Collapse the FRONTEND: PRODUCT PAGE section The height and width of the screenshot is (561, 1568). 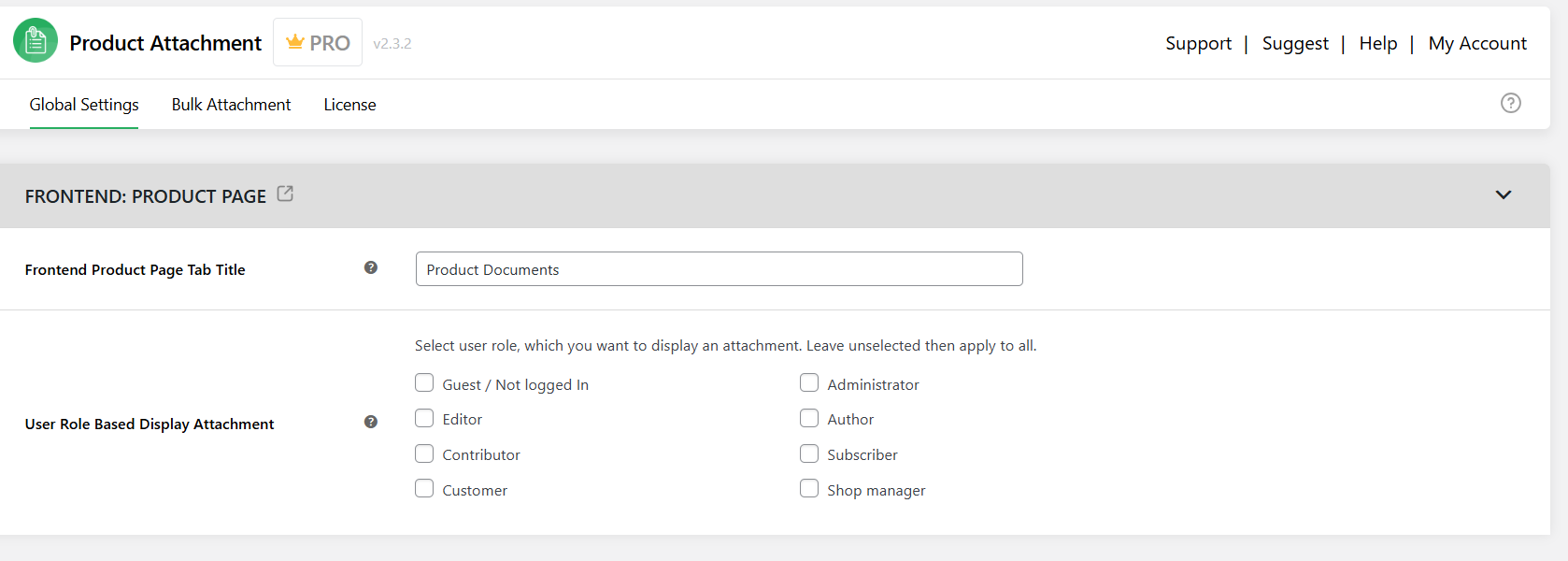(1504, 195)
